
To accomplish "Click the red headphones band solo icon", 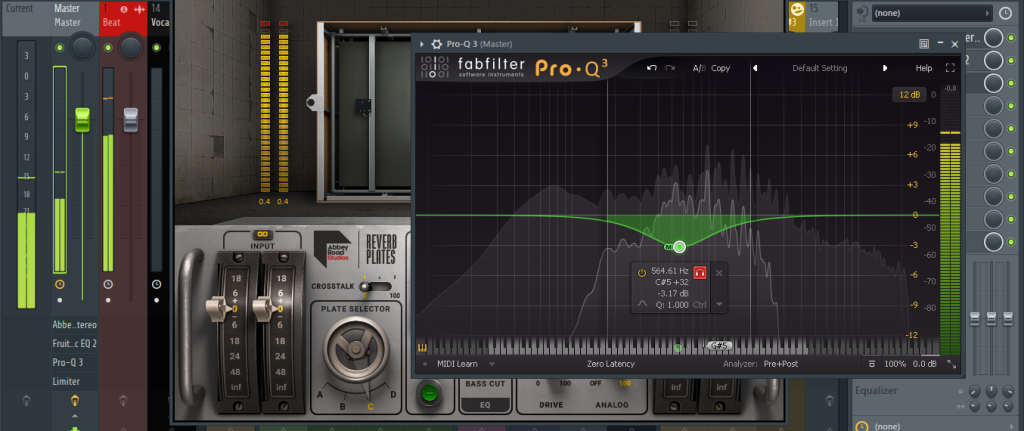I will point(700,271).
